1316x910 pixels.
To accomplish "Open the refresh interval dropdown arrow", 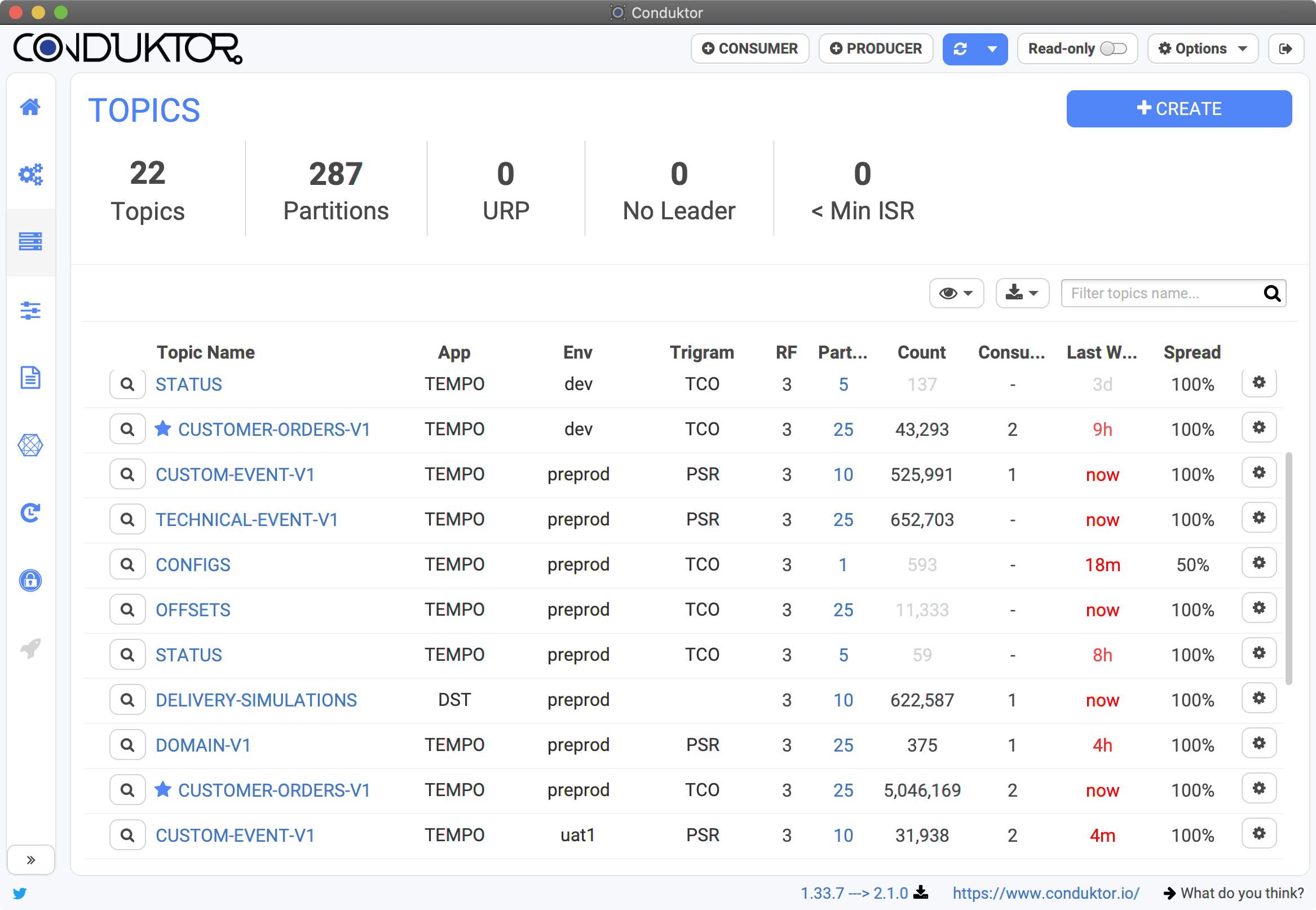I will point(992,49).
